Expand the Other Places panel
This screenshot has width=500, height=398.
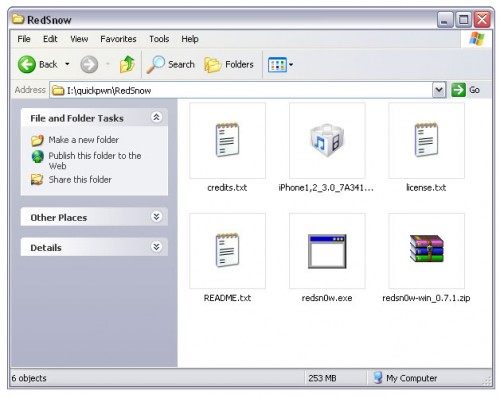(x=156, y=217)
